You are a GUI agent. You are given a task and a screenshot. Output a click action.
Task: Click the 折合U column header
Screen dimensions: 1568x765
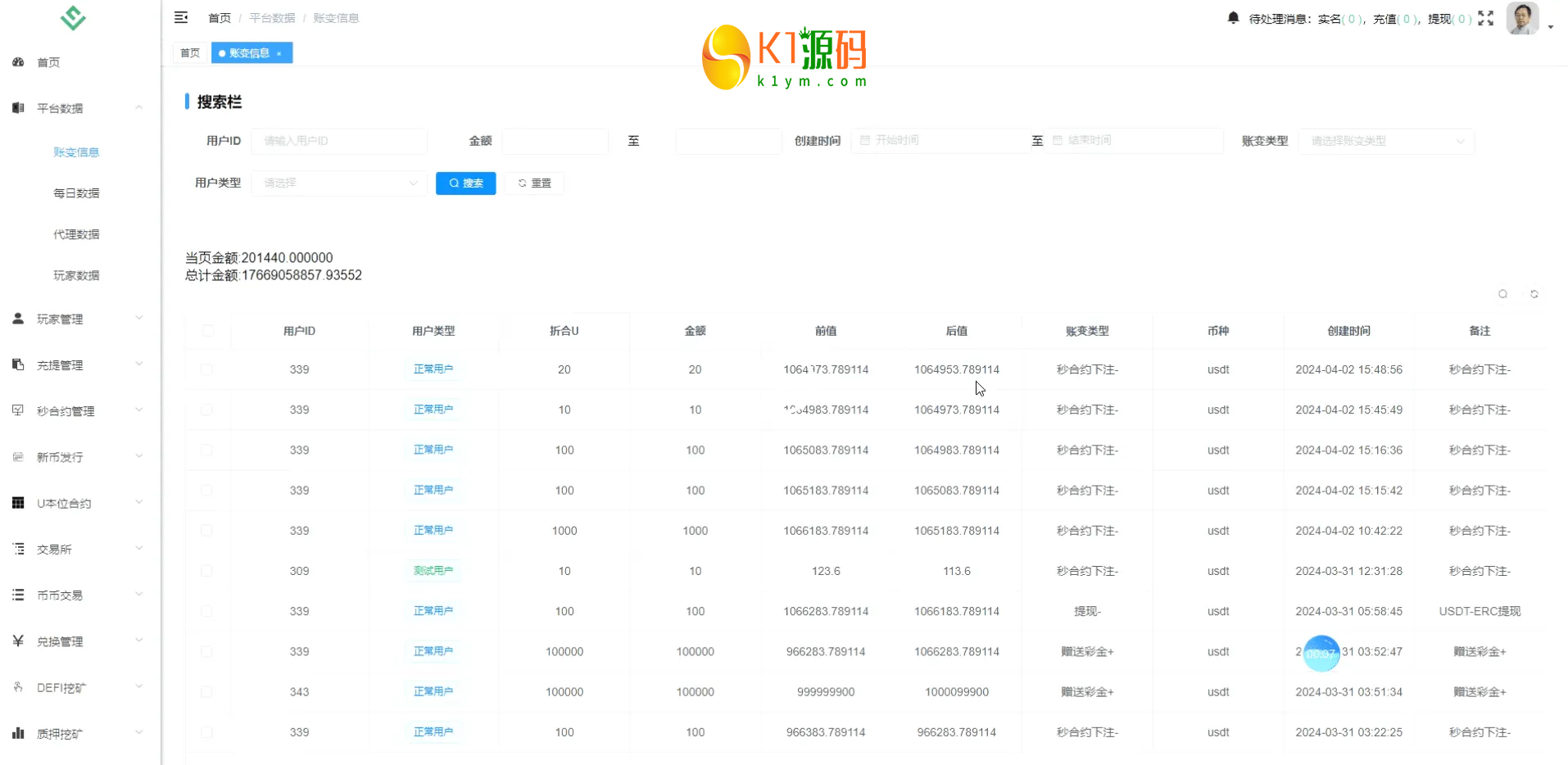click(564, 331)
